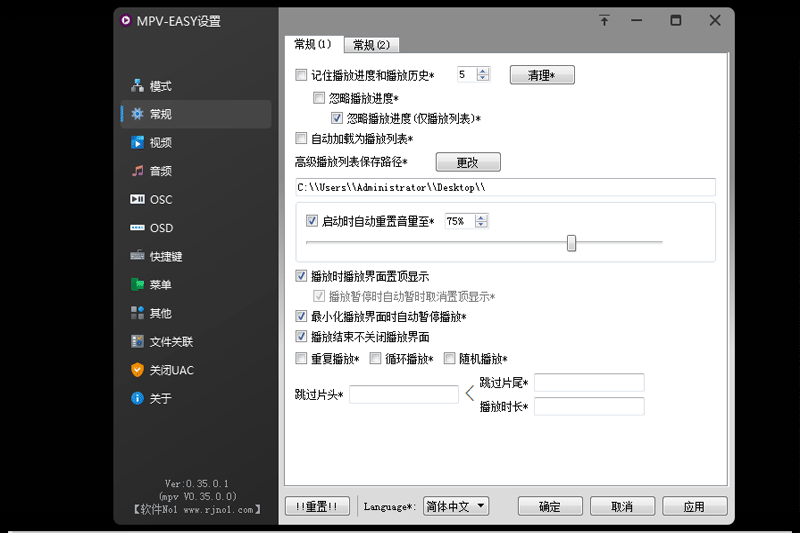Open the 模式 section icon
The height and width of the screenshot is (533, 800).
[137, 86]
